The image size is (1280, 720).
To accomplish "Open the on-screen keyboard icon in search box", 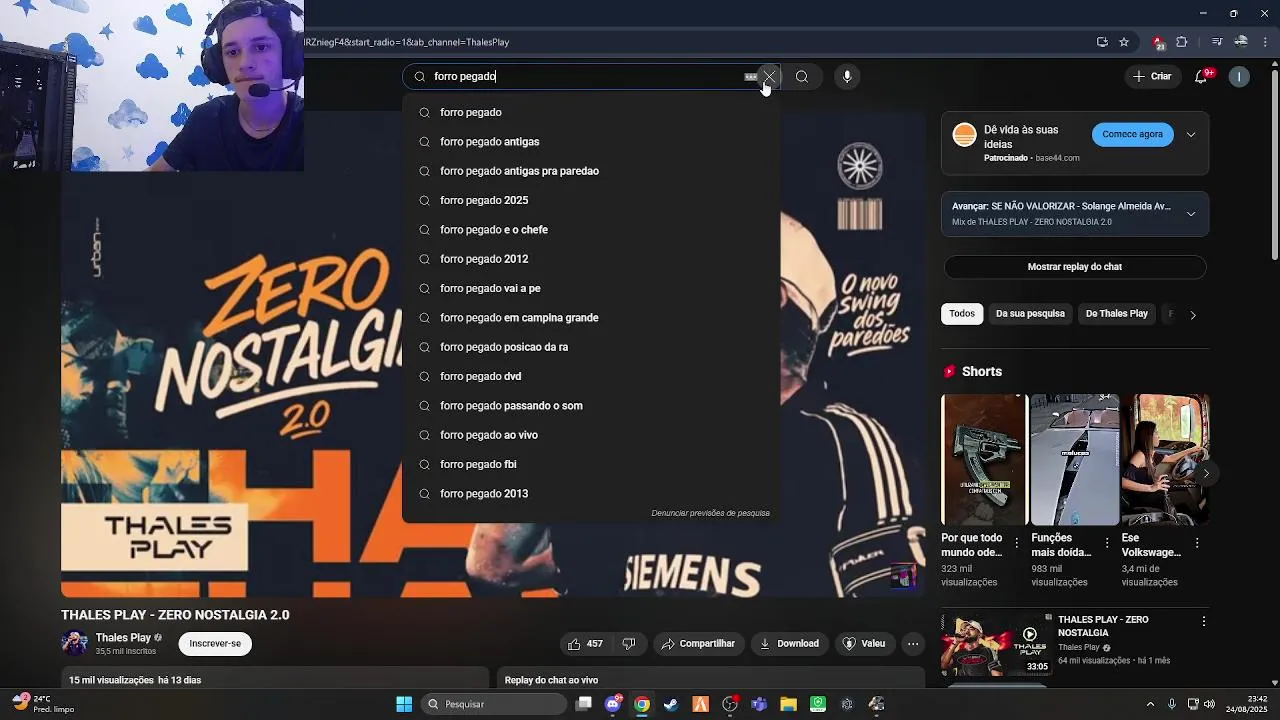I will (750, 77).
